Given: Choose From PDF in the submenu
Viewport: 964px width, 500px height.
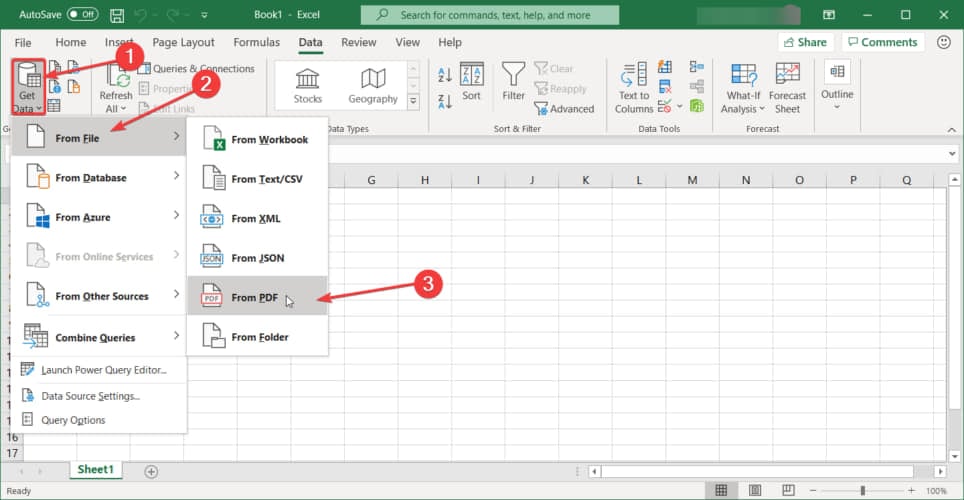Looking at the screenshot, I should 257,298.
